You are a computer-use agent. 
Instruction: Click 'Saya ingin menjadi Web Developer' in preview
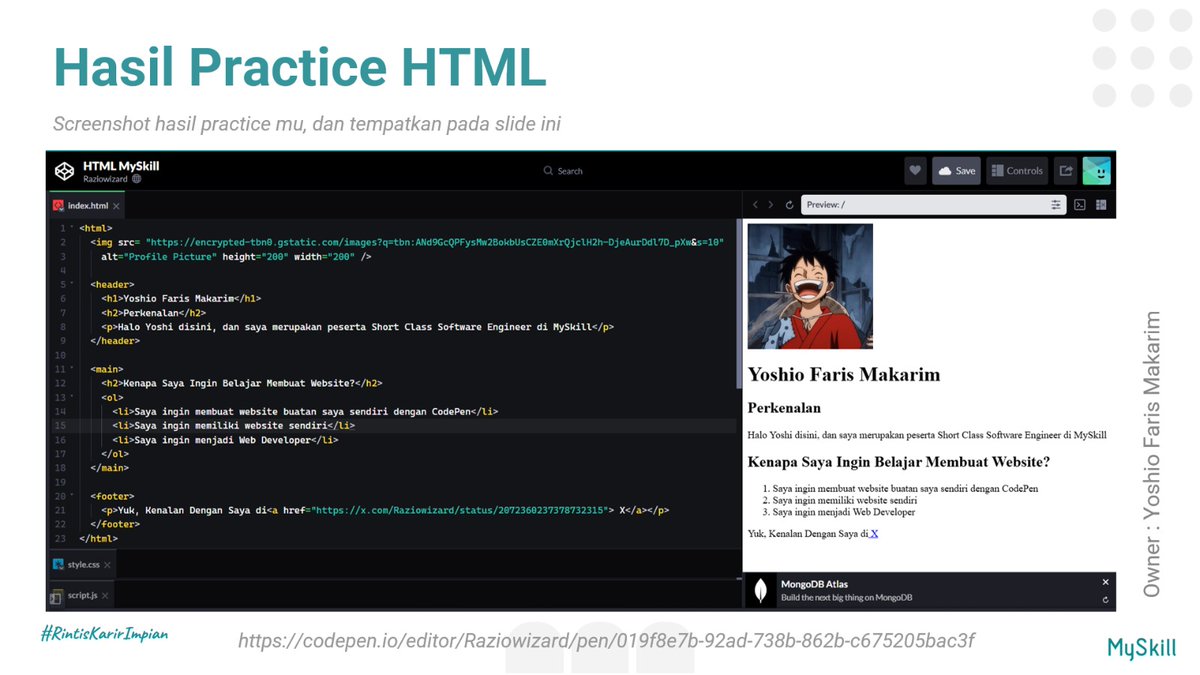[843, 512]
